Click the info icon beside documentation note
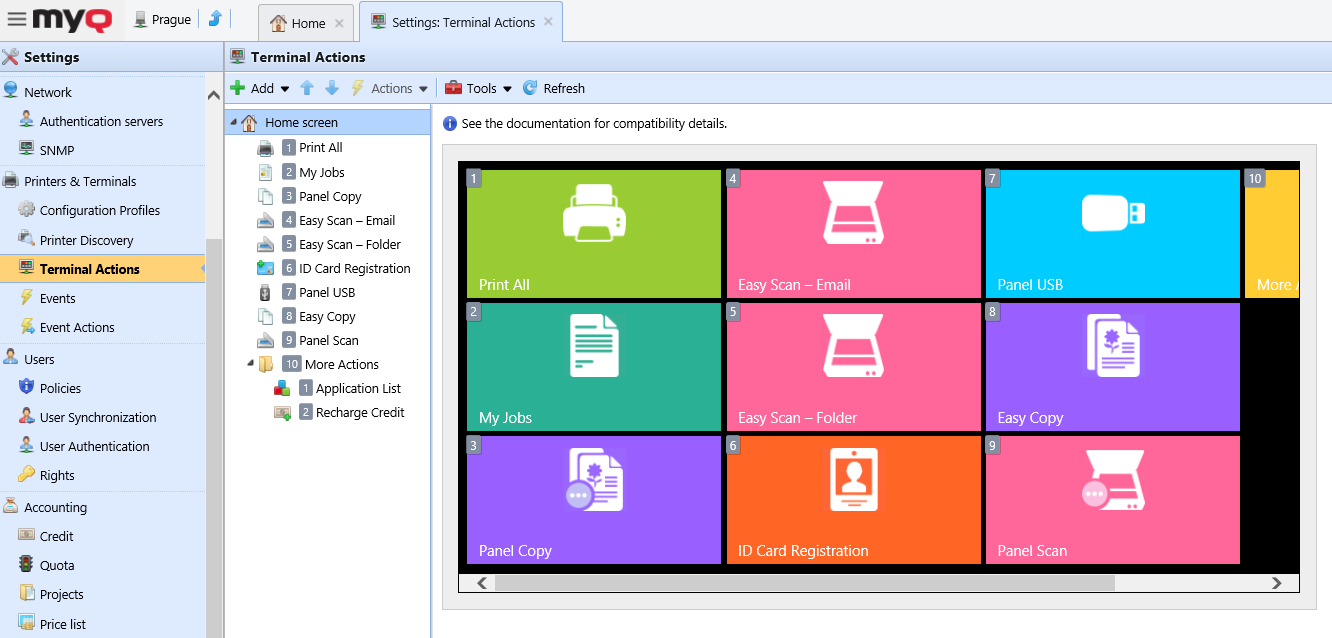 pyautogui.click(x=450, y=124)
